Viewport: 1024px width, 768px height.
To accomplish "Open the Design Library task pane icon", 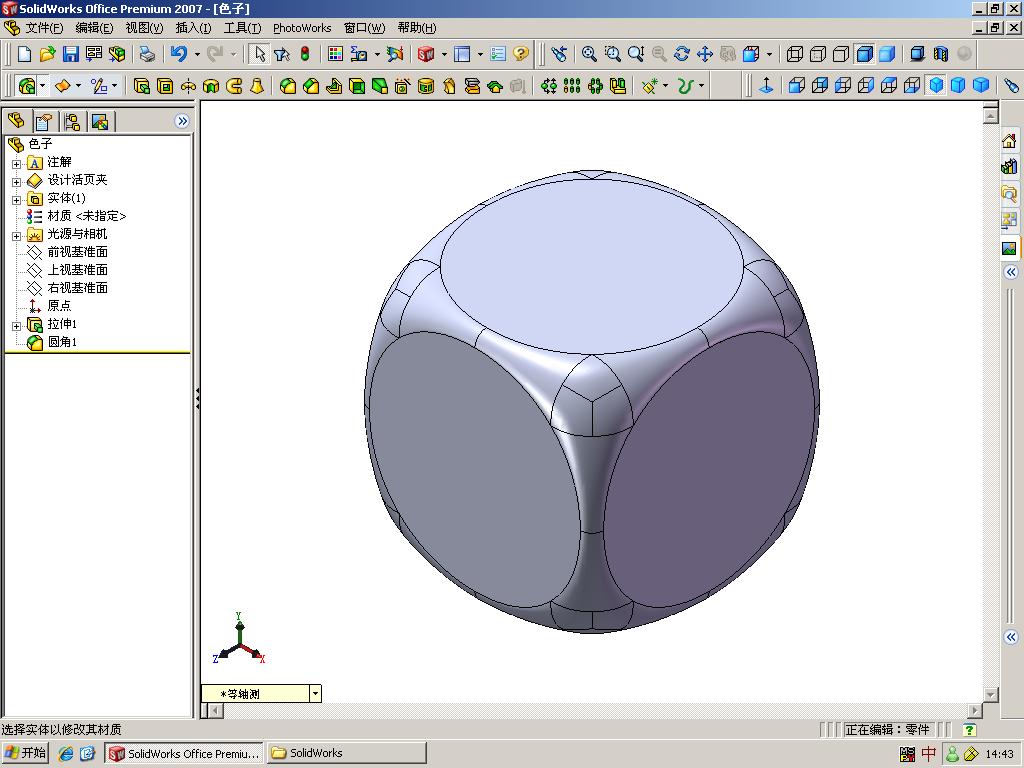I will point(1009,167).
